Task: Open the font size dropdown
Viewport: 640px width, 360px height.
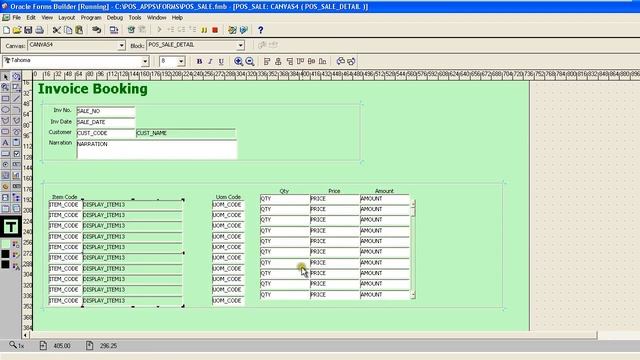Action: pyautogui.click(x=181, y=61)
